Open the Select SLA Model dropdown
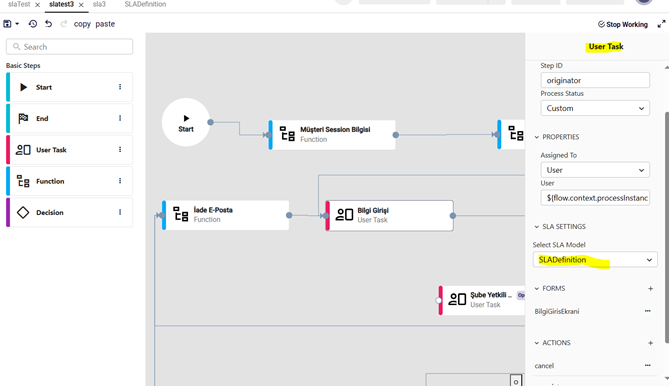The height and width of the screenshot is (386, 669). coord(595,260)
